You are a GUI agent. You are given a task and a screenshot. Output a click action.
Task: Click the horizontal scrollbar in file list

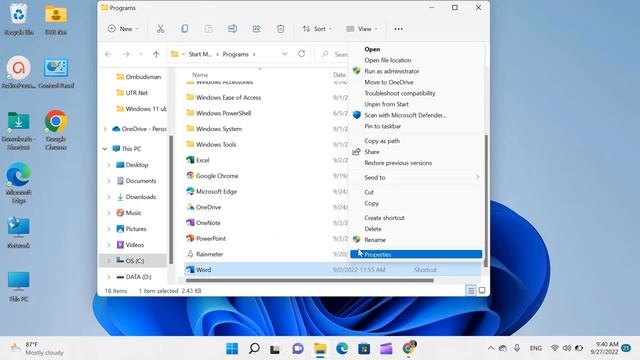pos(309,280)
